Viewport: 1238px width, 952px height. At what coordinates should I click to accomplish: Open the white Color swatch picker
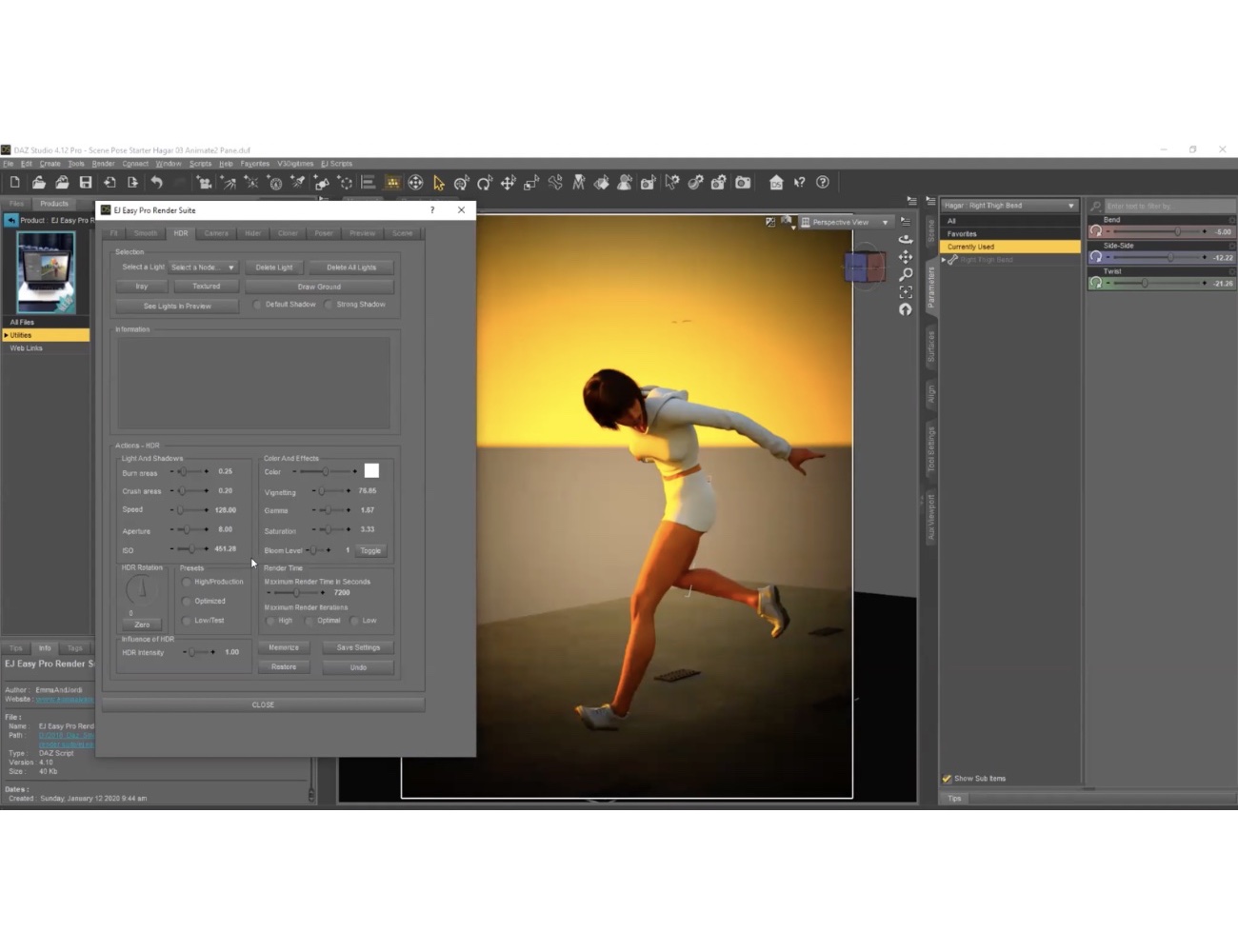click(x=371, y=470)
